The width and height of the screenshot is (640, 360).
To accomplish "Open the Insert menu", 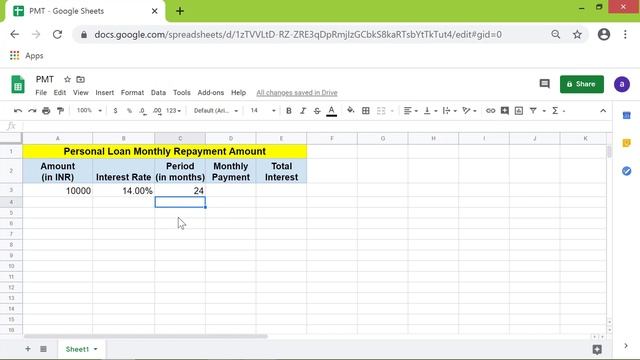I will (x=104, y=93).
